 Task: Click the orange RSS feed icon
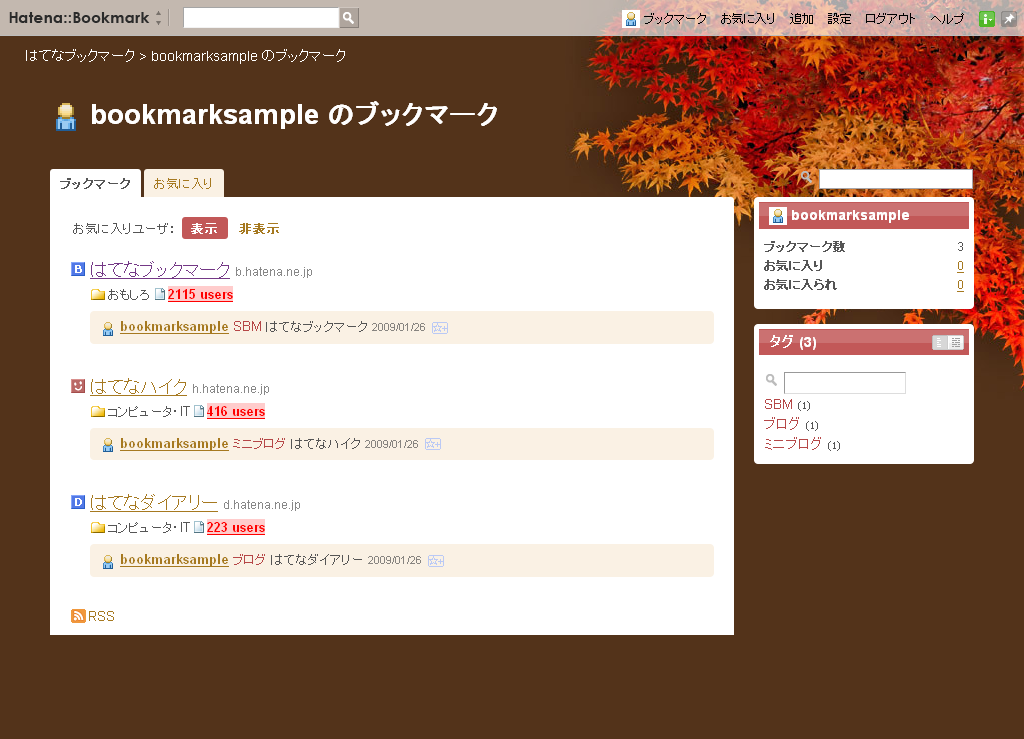pos(78,616)
